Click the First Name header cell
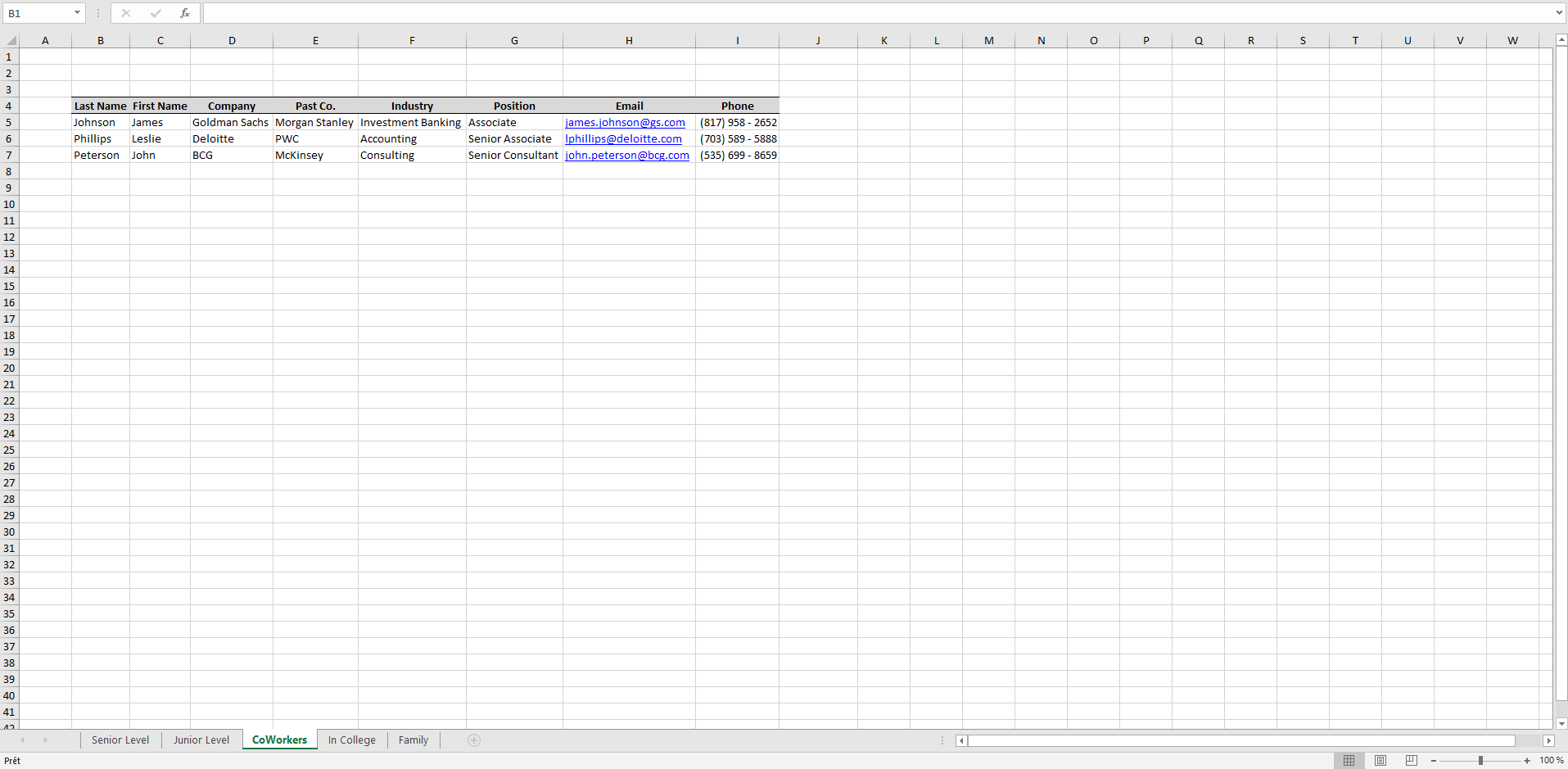This screenshot has height=769, width=1568. tap(160, 106)
